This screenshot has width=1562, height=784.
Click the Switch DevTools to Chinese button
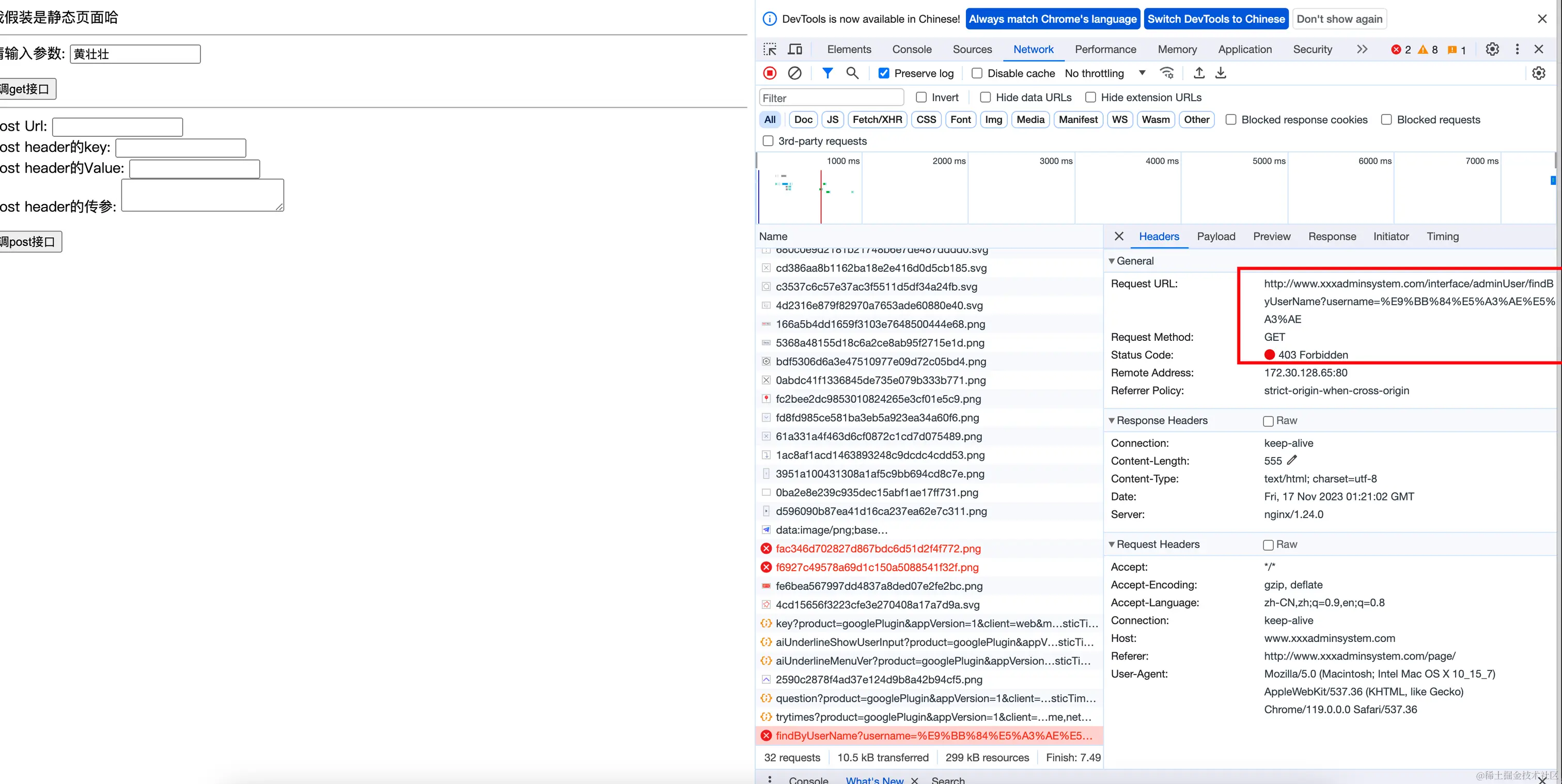[x=1216, y=18]
